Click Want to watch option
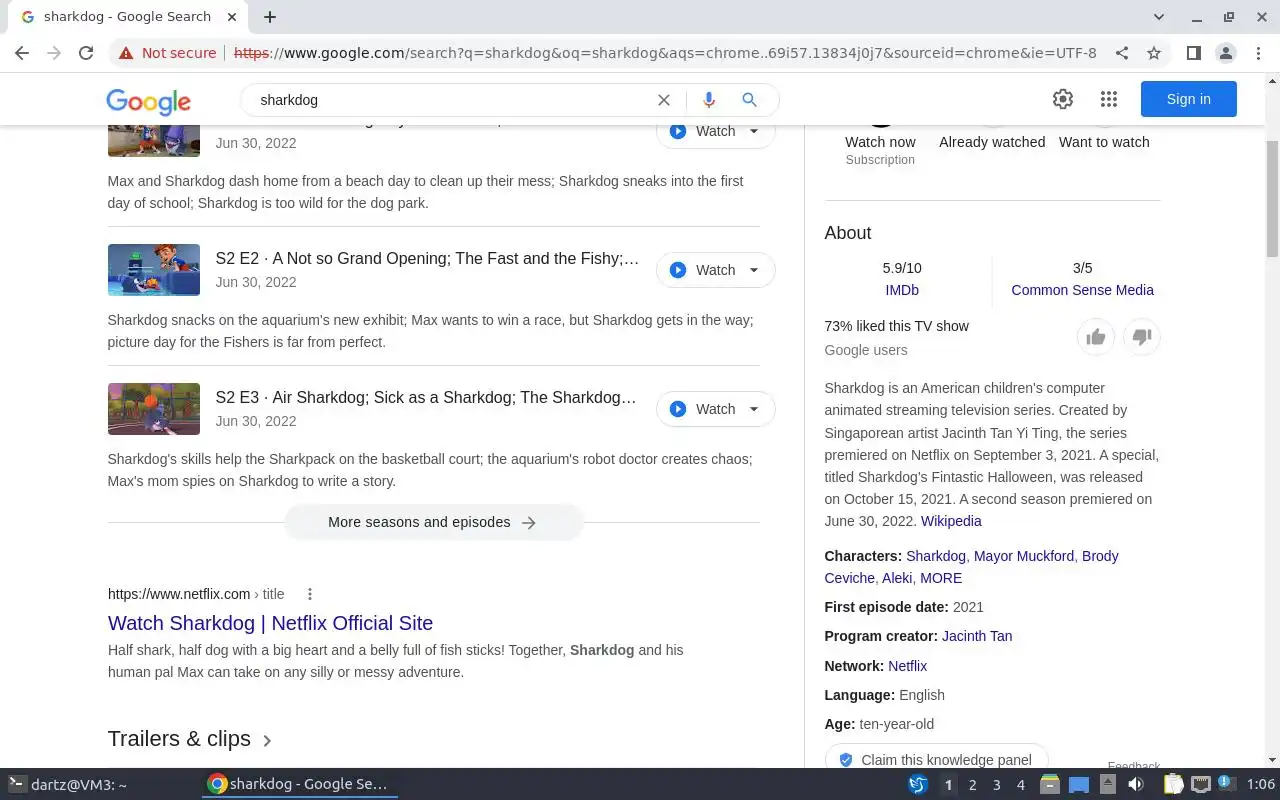The height and width of the screenshot is (800, 1280). click(1104, 142)
